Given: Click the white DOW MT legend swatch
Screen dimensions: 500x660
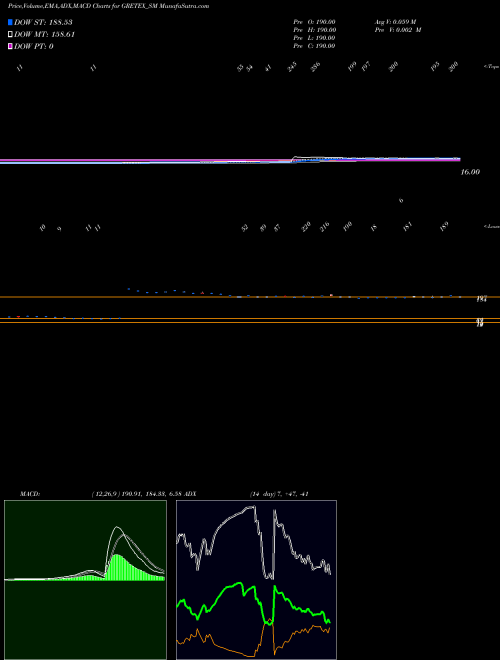Looking at the screenshot, I should tap(10, 35).
